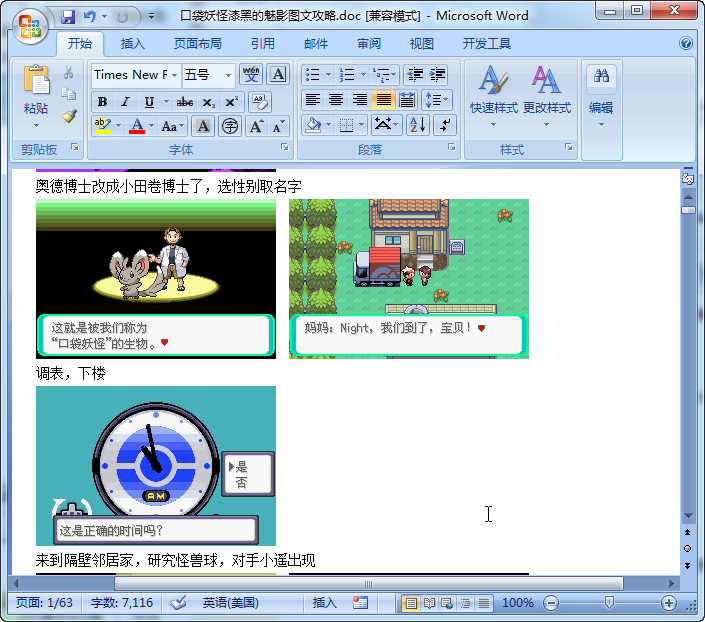Save the document from quick access toolbar
Image resolution: width=705 pixels, height=622 pixels.
tap(68, 17)
